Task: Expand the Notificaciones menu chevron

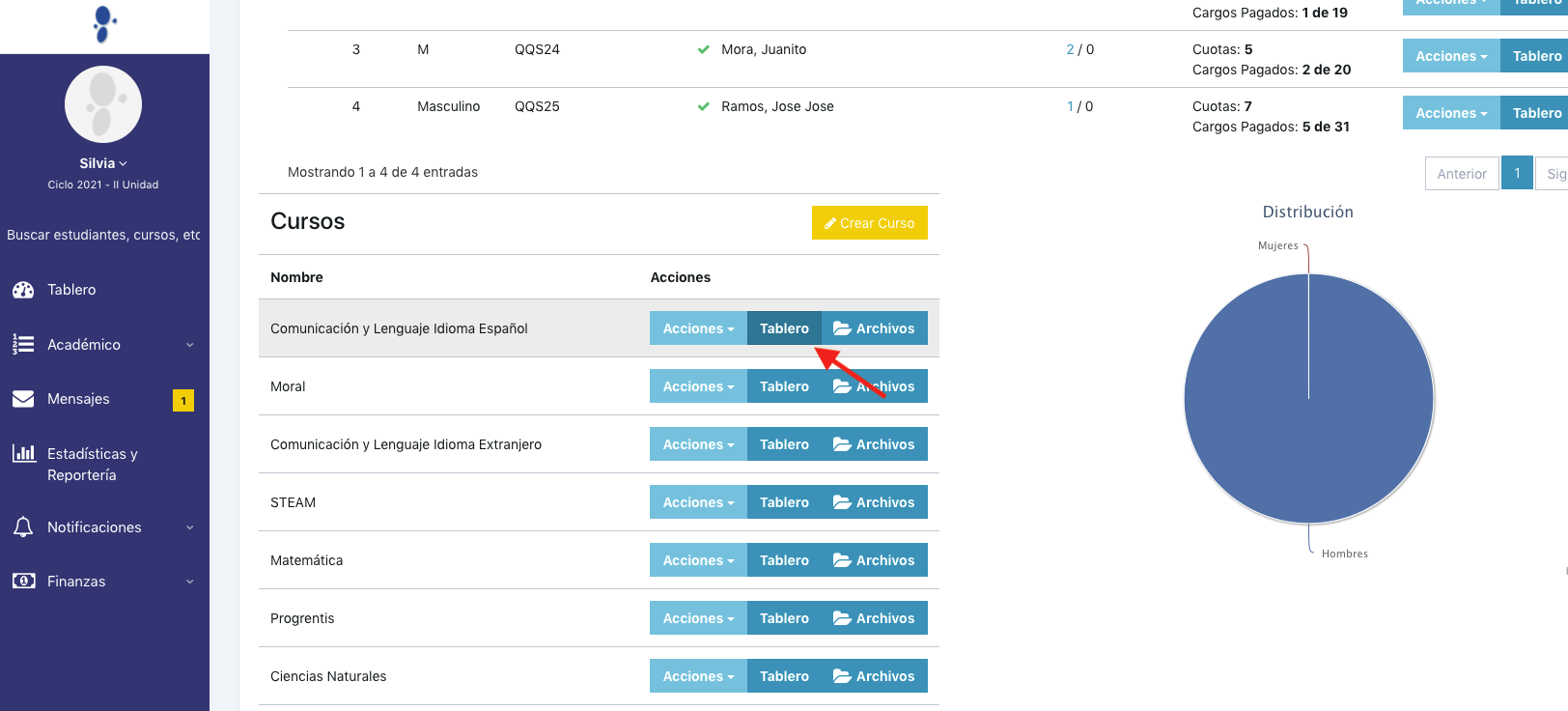Action: click(x=190, y=527)
